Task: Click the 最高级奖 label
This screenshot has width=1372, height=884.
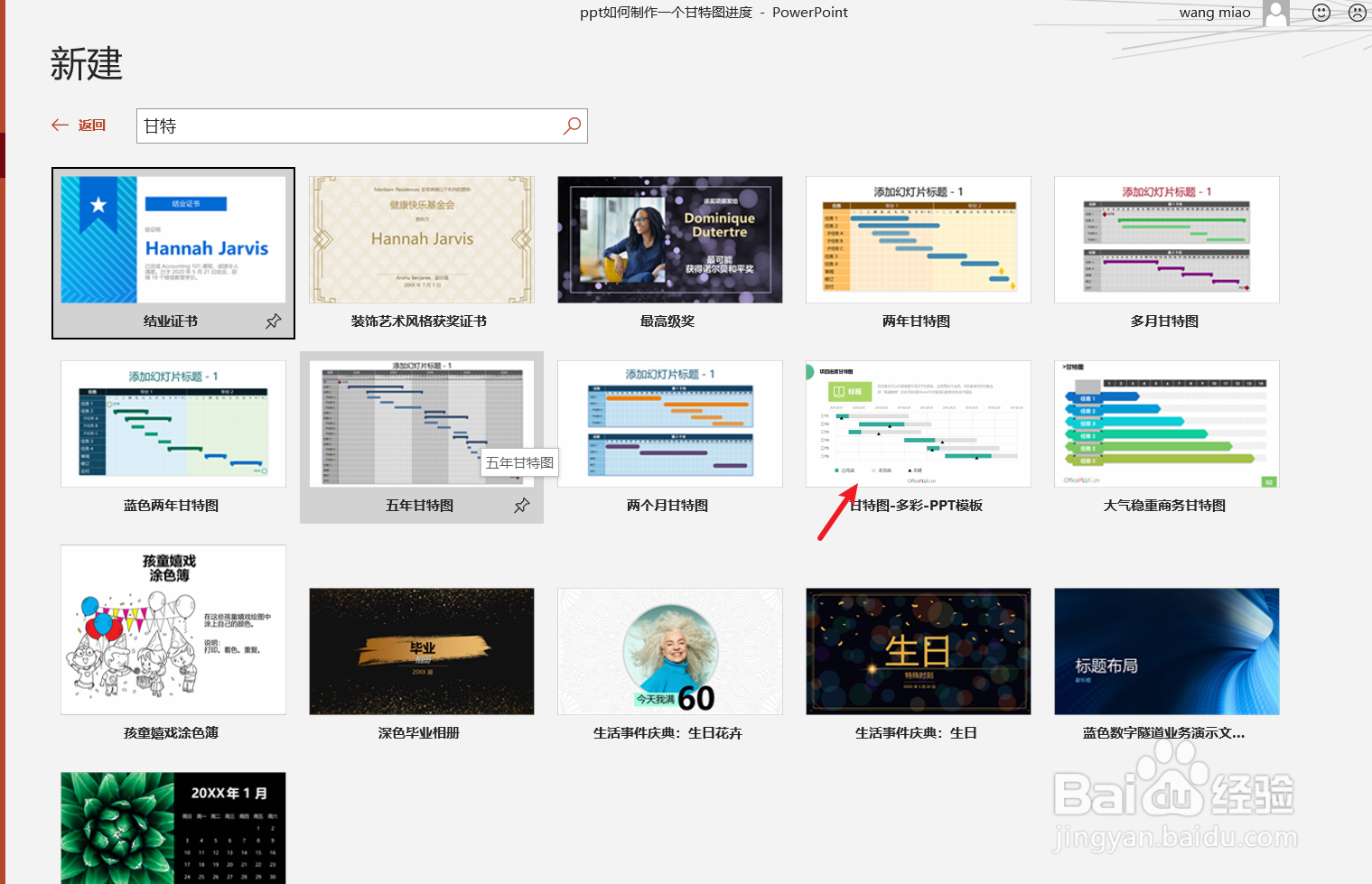Action: tap(667, 321)
